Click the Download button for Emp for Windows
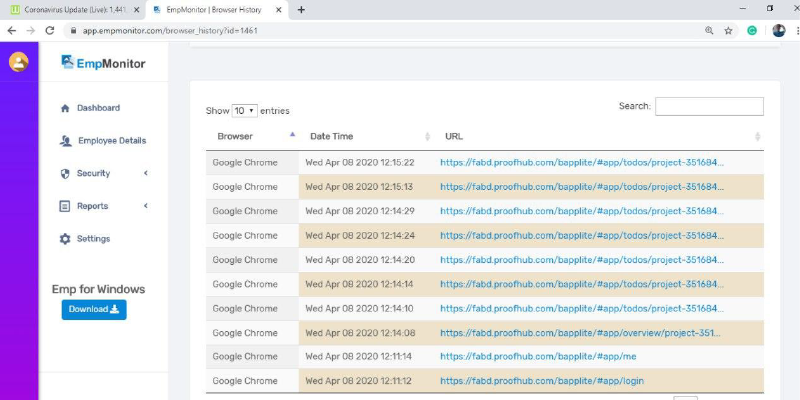 pyautogui.click(x=94, y=310)
